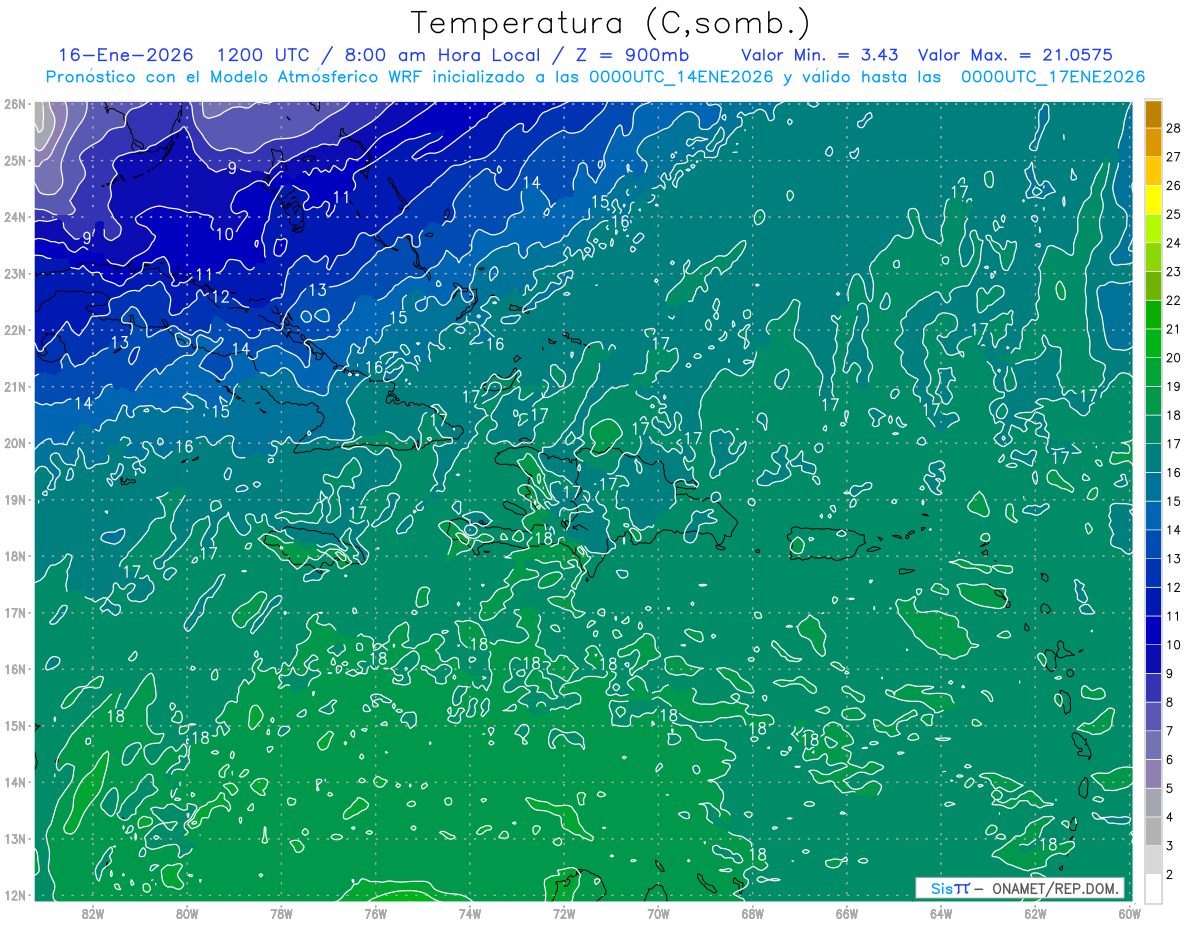Click the '19N' latitude axis label
The width and height of the screenshot is (1200, 927).
point(15,500)
